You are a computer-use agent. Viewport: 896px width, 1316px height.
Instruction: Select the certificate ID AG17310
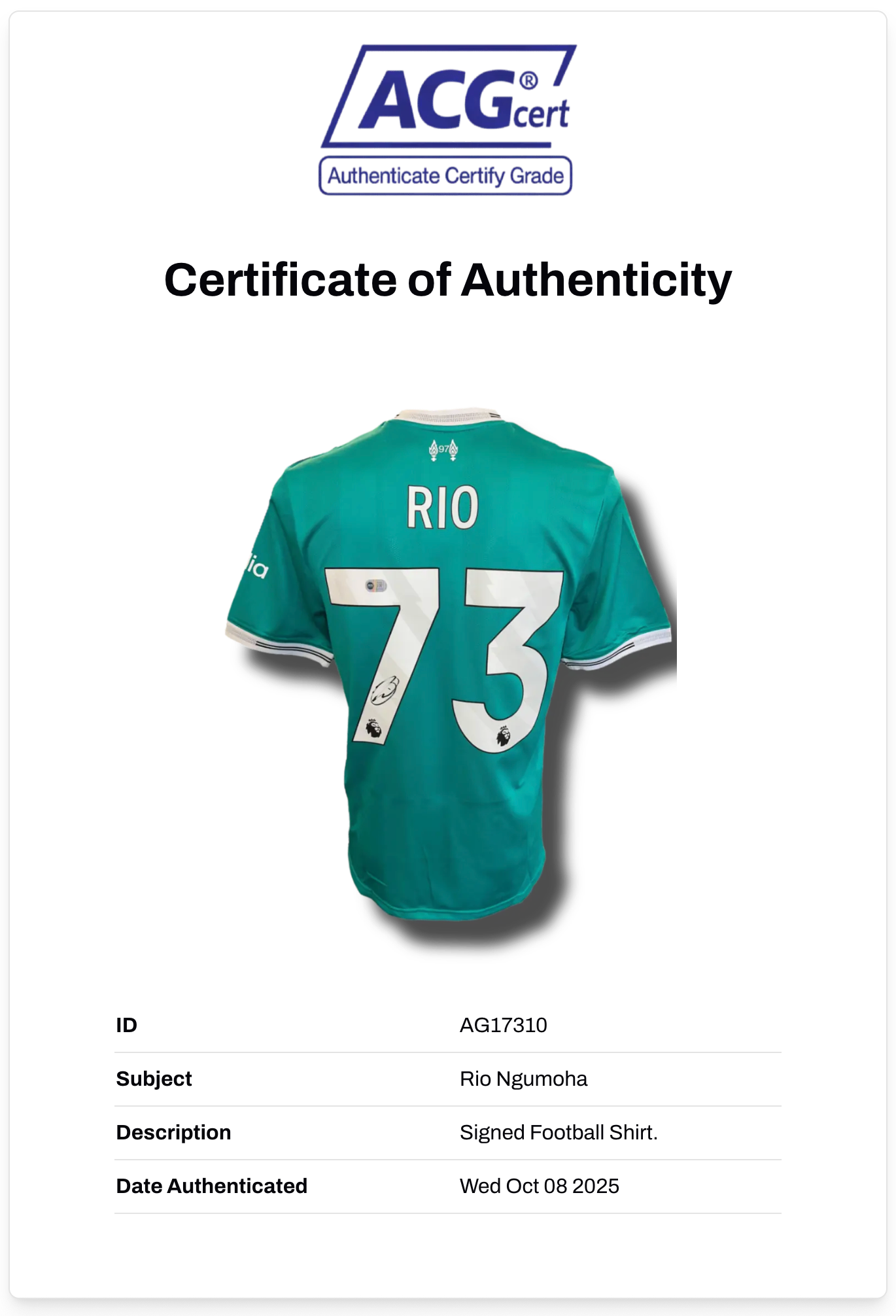click(x=503, y=1025)
